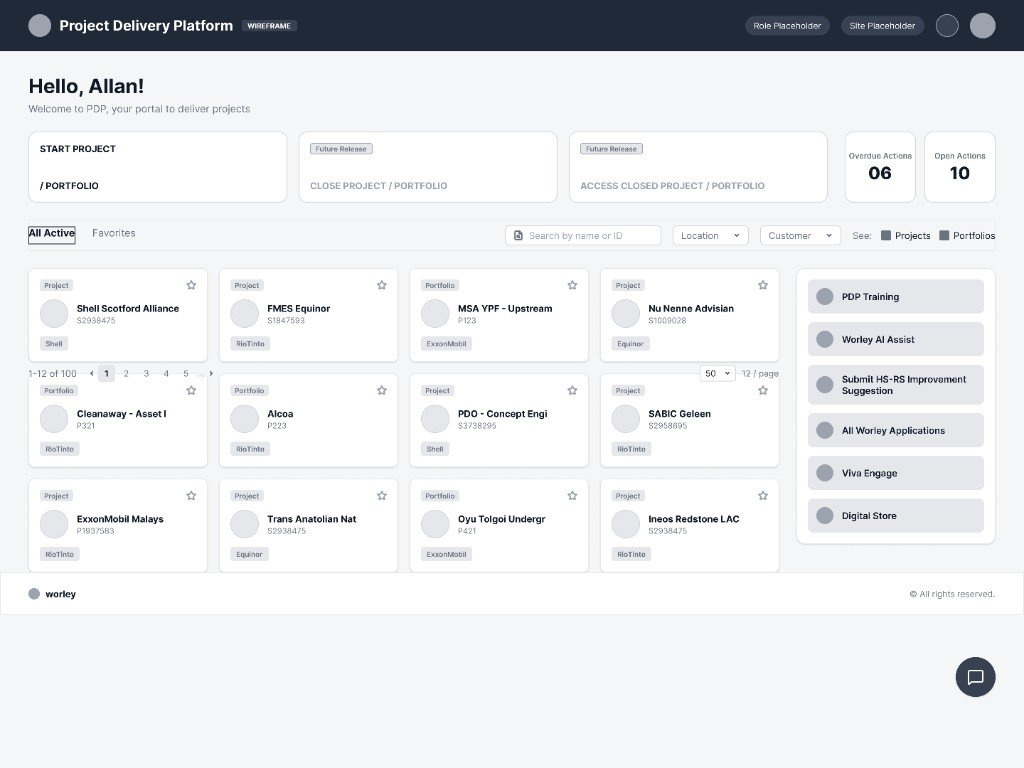Screen dimensions: 1024x768
Task: Click the star on FMES Equinor card
Action: (x=382, y=285)
